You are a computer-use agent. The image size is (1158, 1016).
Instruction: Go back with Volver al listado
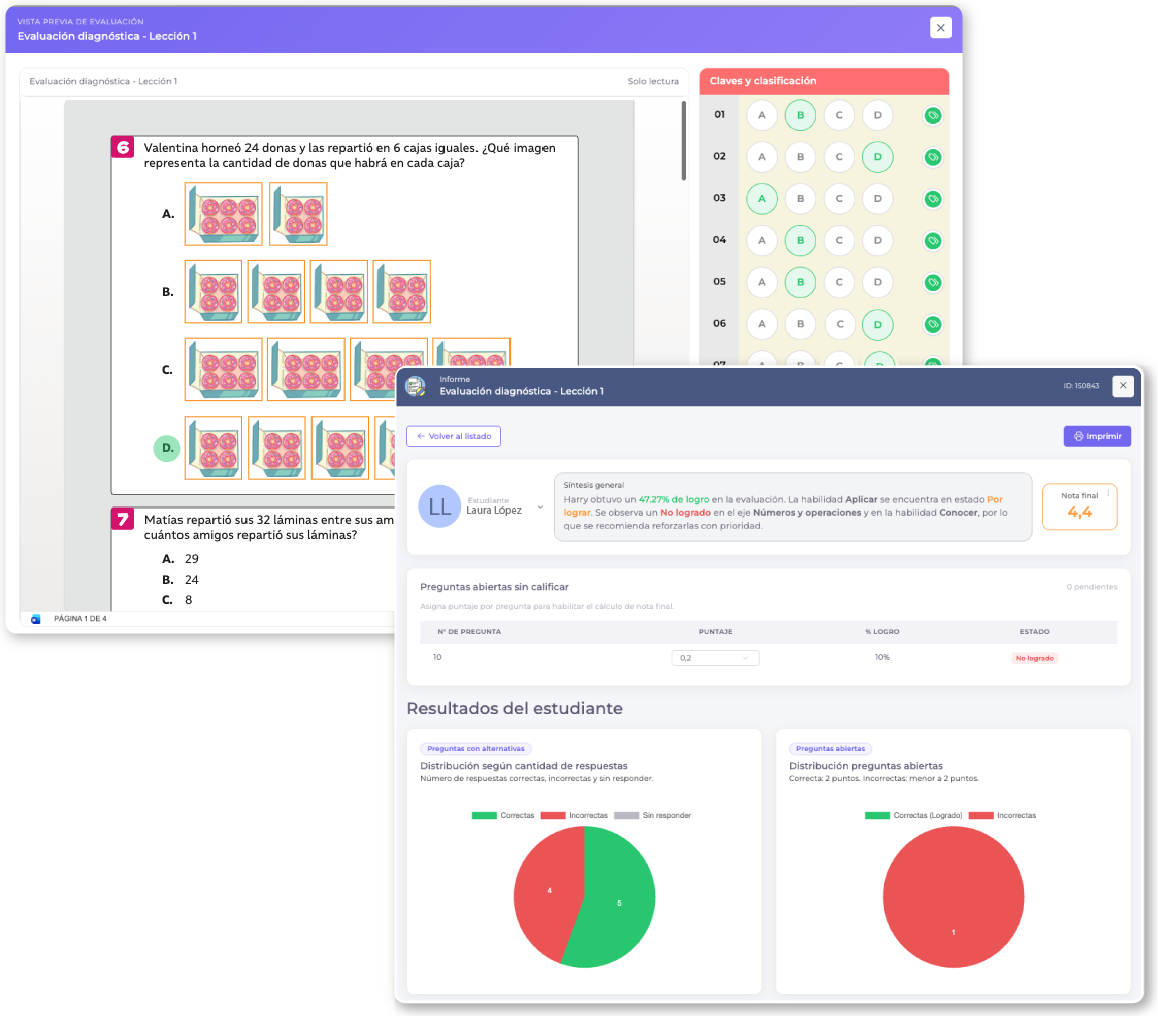[x=453, y=436]
